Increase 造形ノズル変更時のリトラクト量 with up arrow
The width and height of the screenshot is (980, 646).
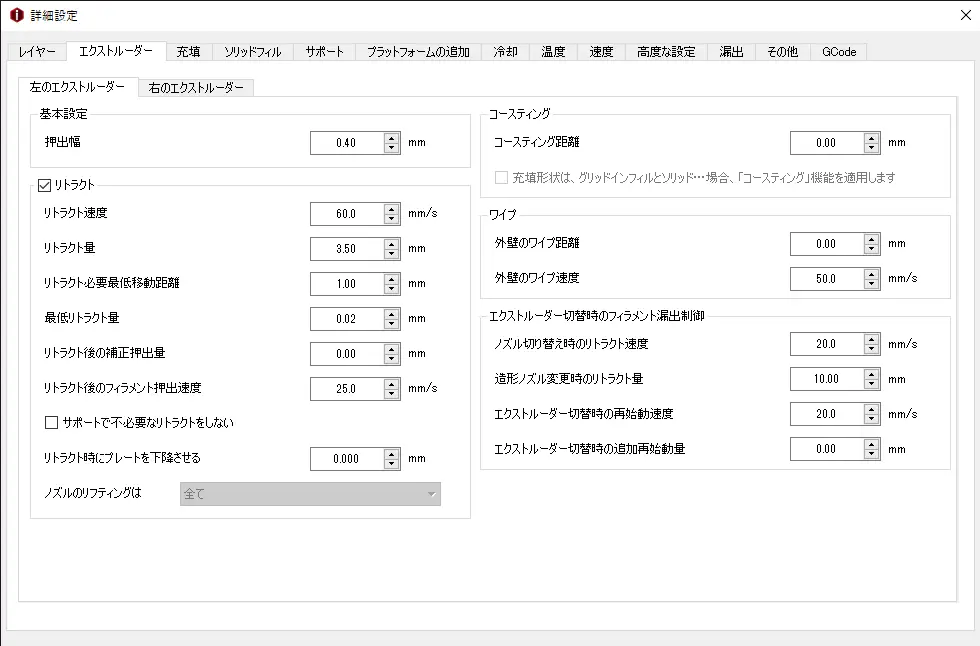tap(871, 374)
